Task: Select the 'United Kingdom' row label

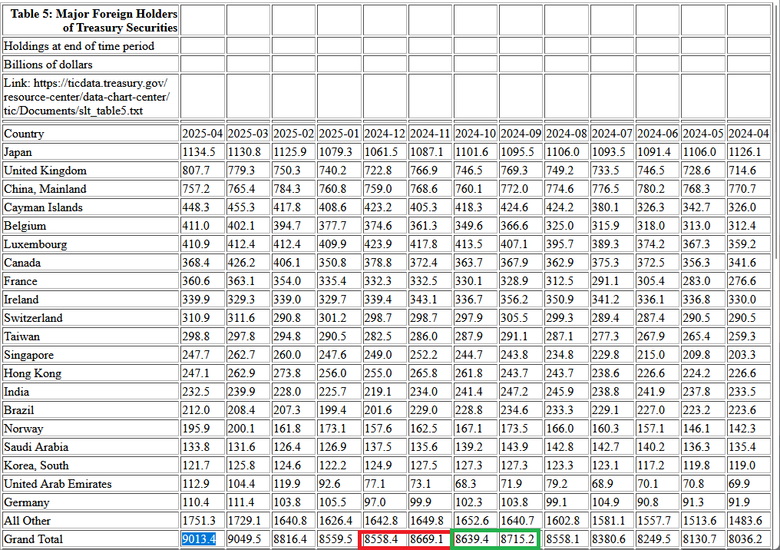Action: point(45,171)
